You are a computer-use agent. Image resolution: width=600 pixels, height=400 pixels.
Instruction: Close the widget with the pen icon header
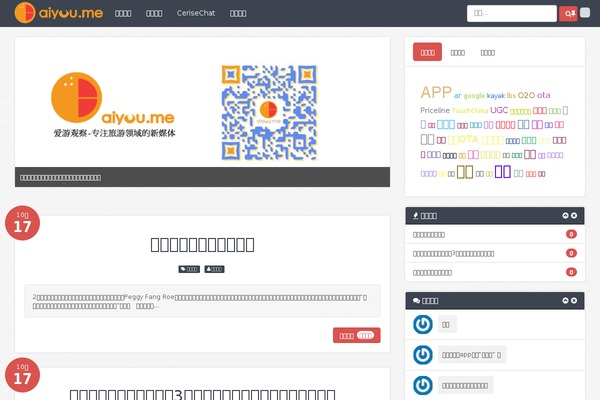point(574,216)
